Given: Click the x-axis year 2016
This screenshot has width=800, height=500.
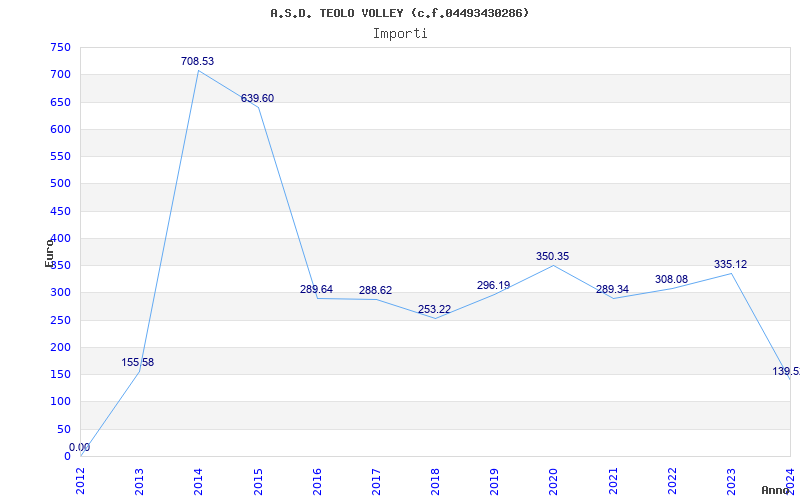Looking at the screenshot, I should 317,481.
